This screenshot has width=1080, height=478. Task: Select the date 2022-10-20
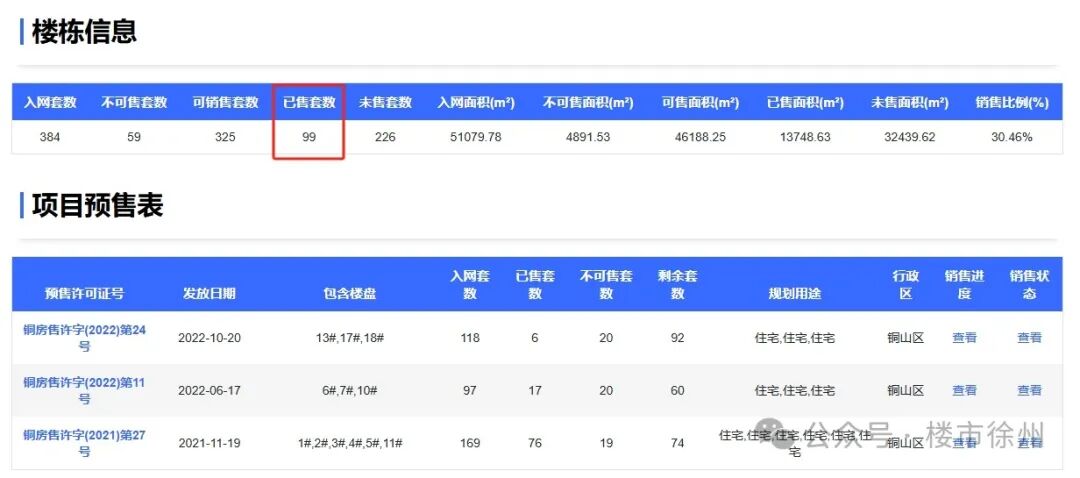click(209, 338)
